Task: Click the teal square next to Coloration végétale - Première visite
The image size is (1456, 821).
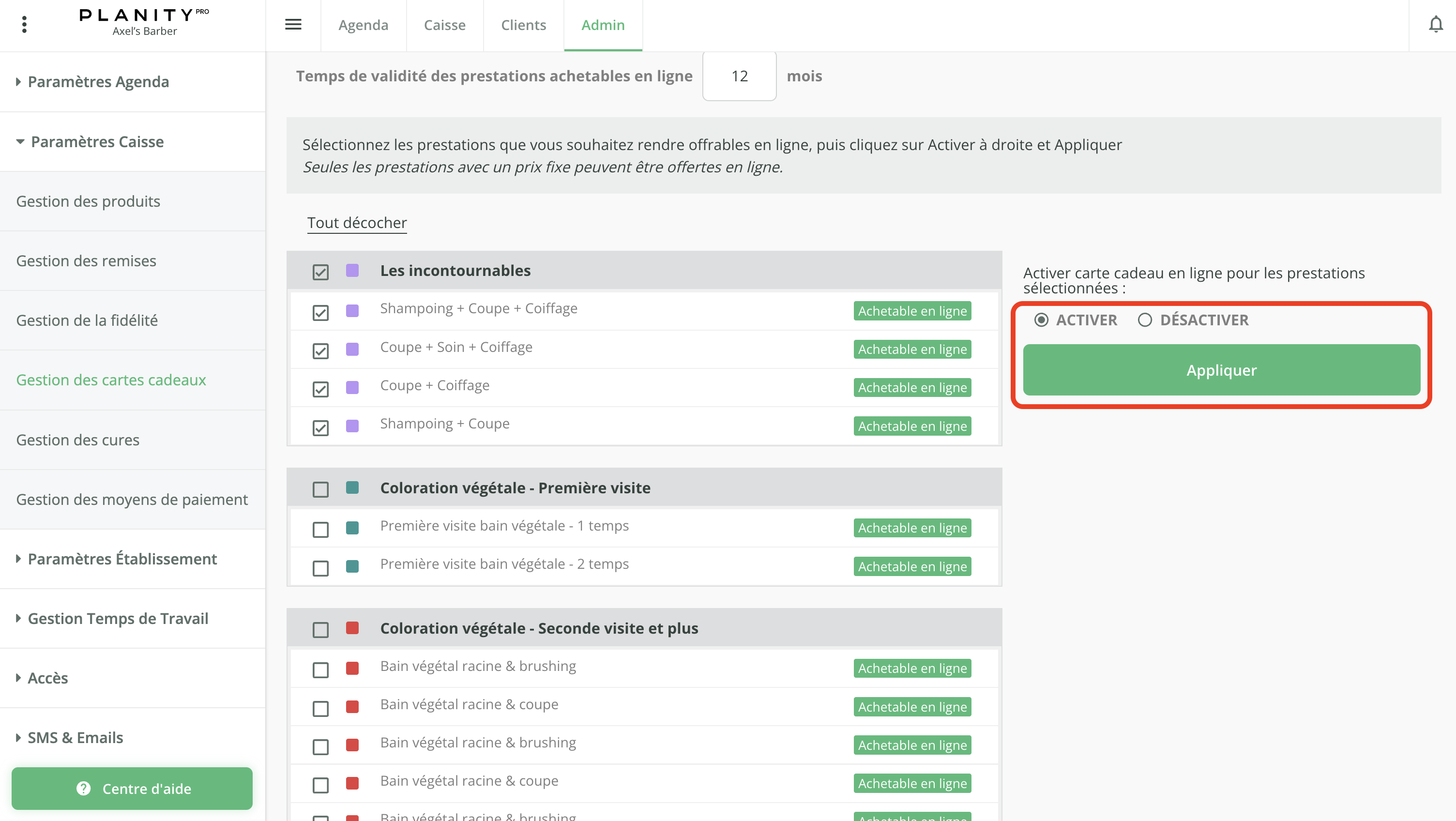Action: (352, 487)
